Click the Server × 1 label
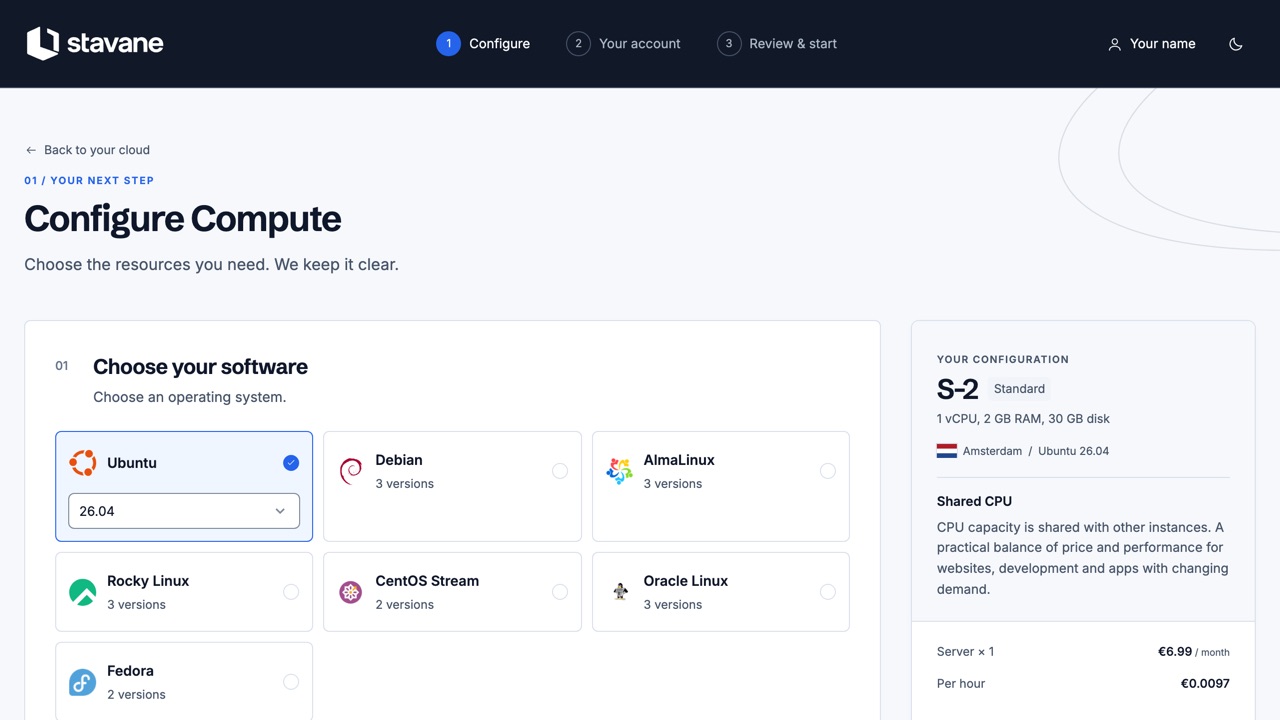This screenshot has width=1280, height=720. tap(966, 652)
